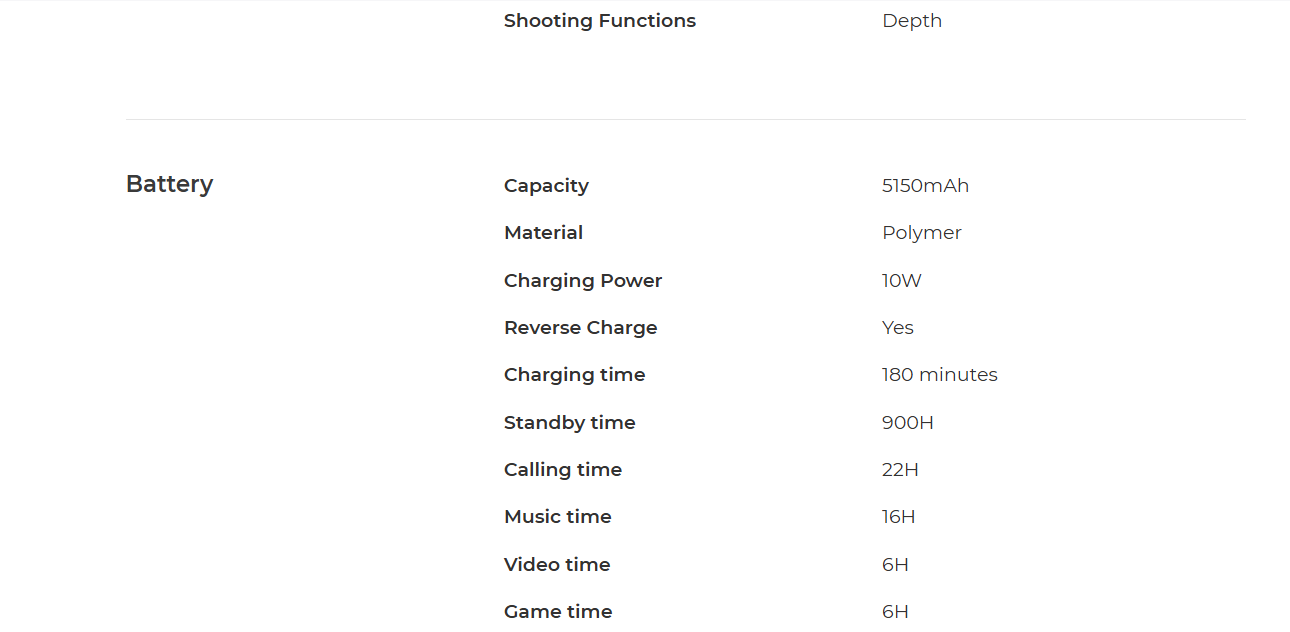
Task: Select the battery Material label
Action: point(543,233)
